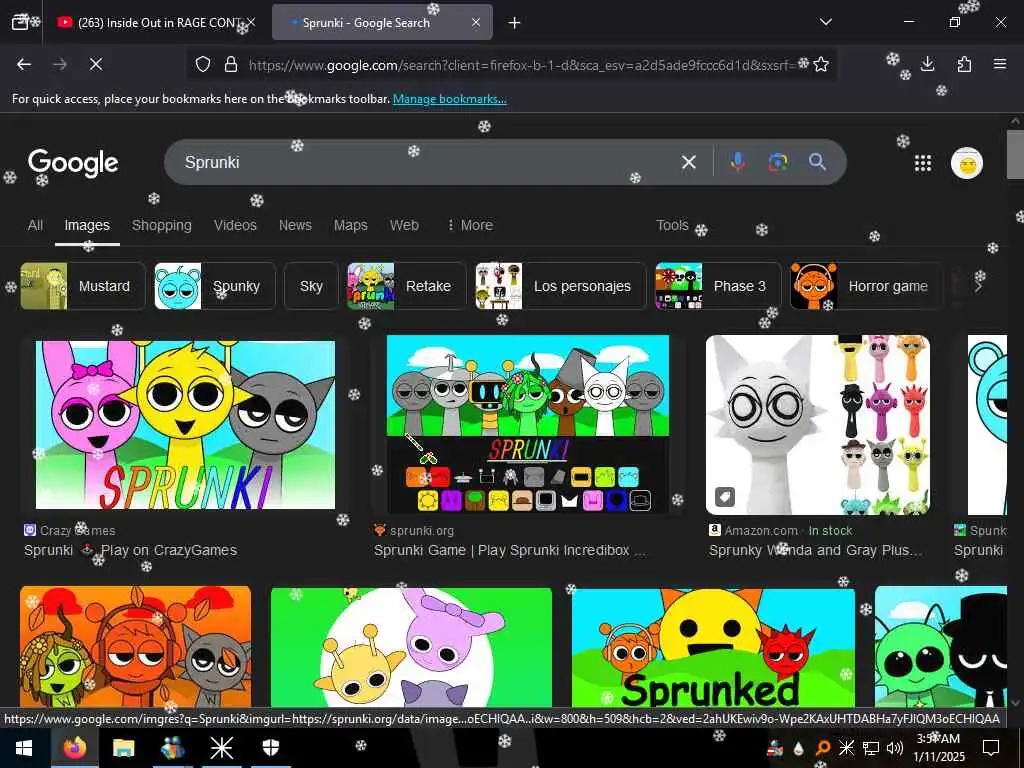Open the Sprunked image result
Screen dimensions: 1024x768
point(713,647)
